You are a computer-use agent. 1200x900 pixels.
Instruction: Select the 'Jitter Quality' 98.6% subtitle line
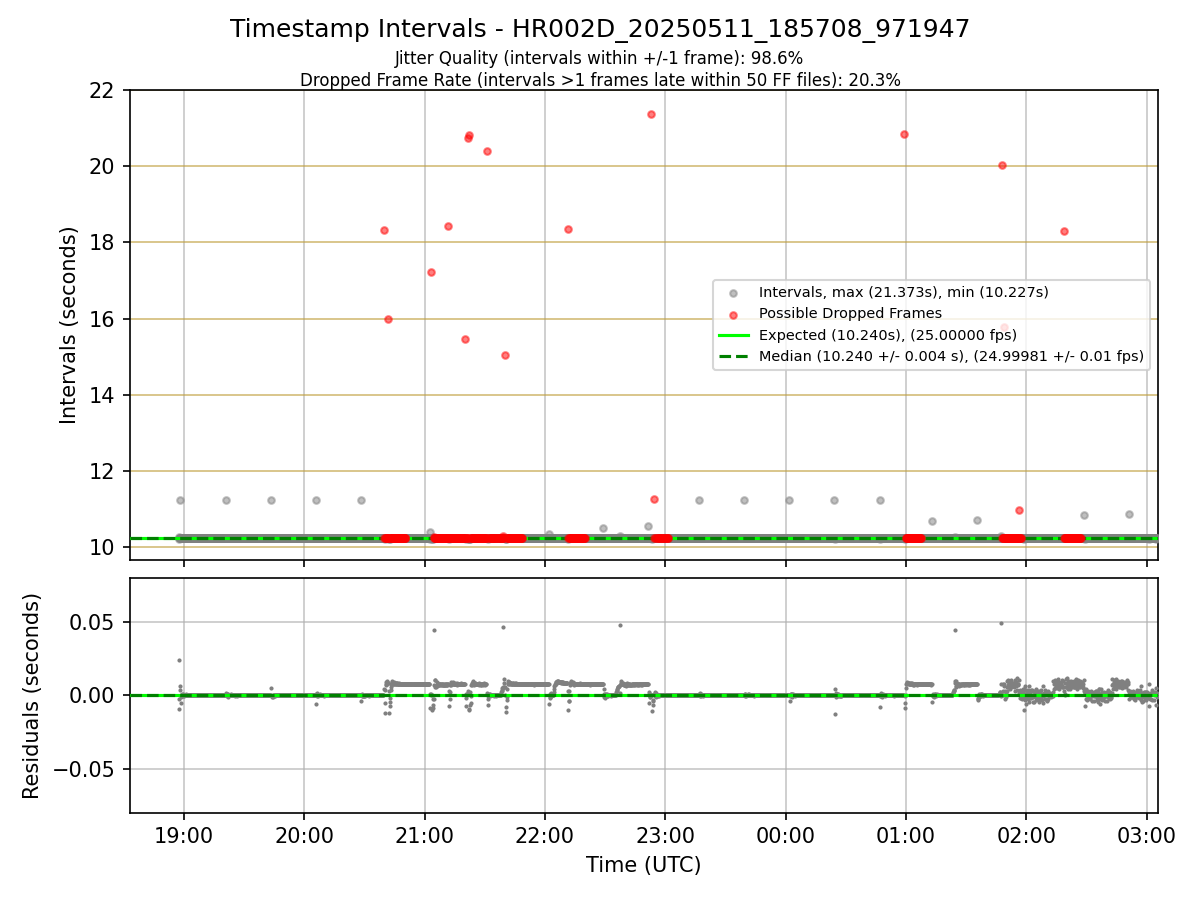pyautogui.click(x=599, y=58)
